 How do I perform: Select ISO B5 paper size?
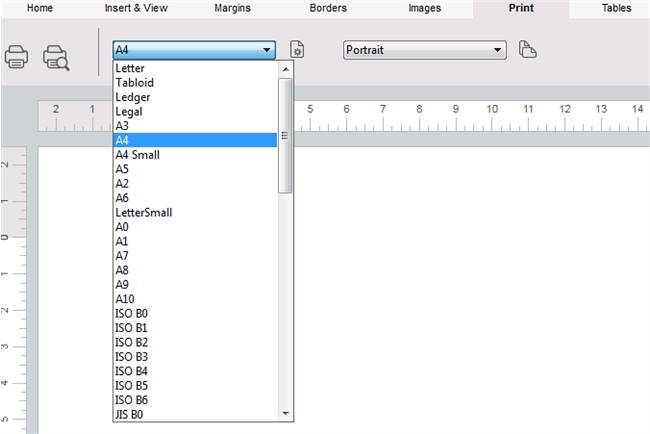131,385
